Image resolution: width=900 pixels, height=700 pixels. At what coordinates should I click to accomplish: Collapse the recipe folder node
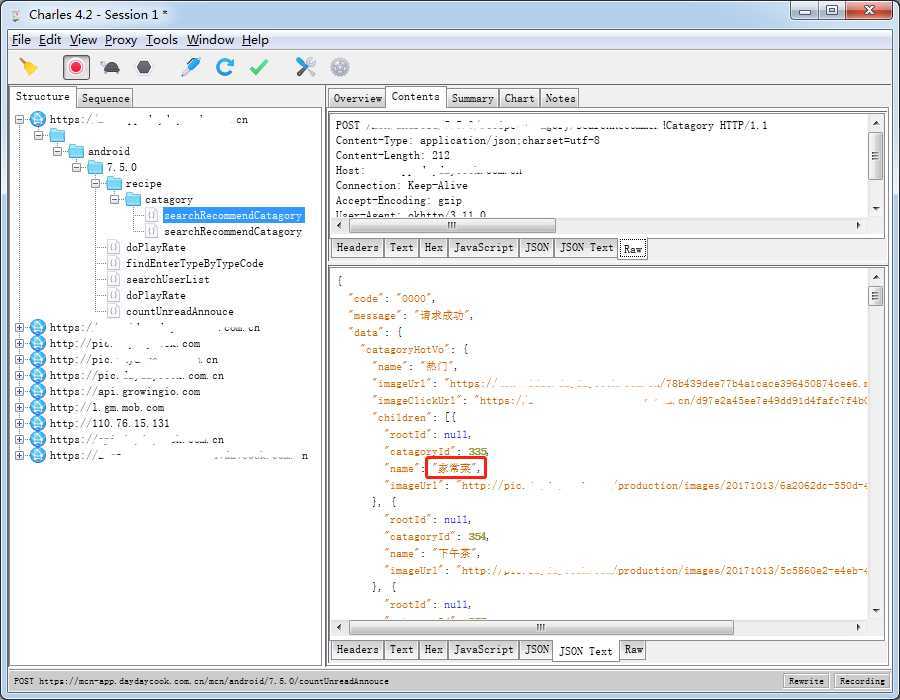click(x=95, y=183)
